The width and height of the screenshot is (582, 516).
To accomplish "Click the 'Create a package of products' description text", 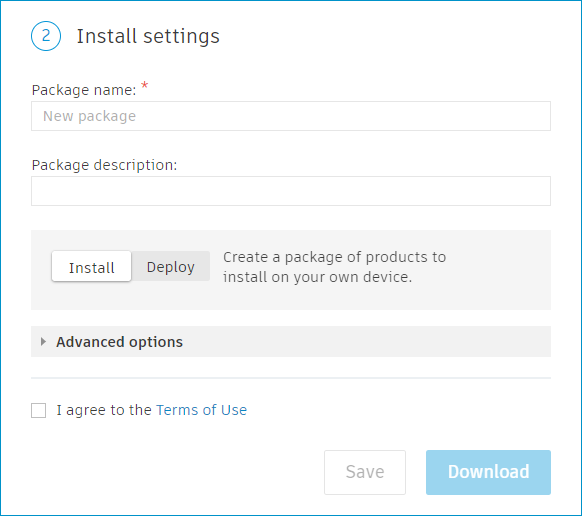I will pyautogui.click(x=334, y=267).
